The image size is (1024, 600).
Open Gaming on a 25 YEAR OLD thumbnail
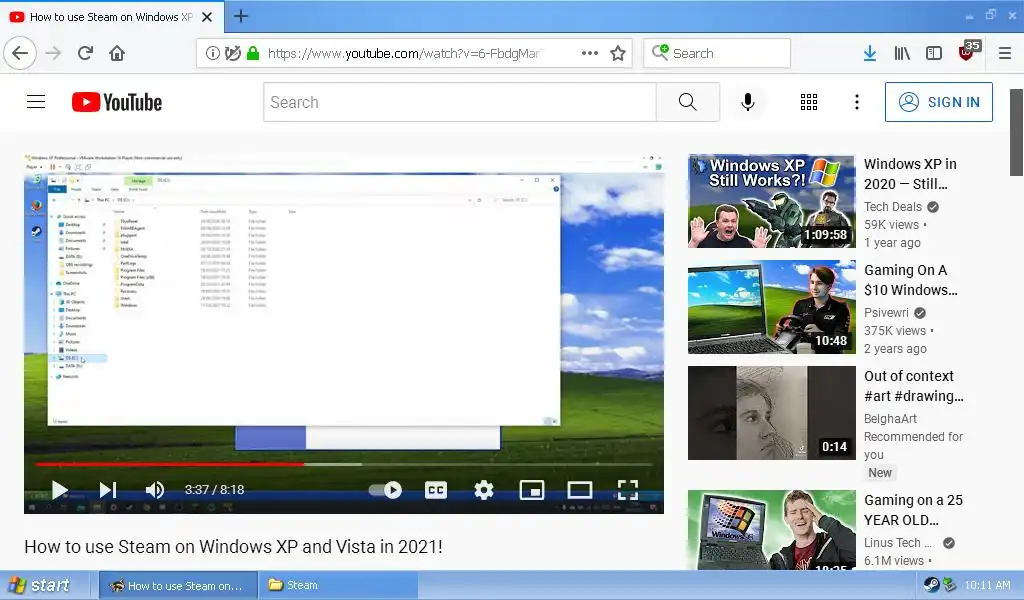click(x=772, y=529)
